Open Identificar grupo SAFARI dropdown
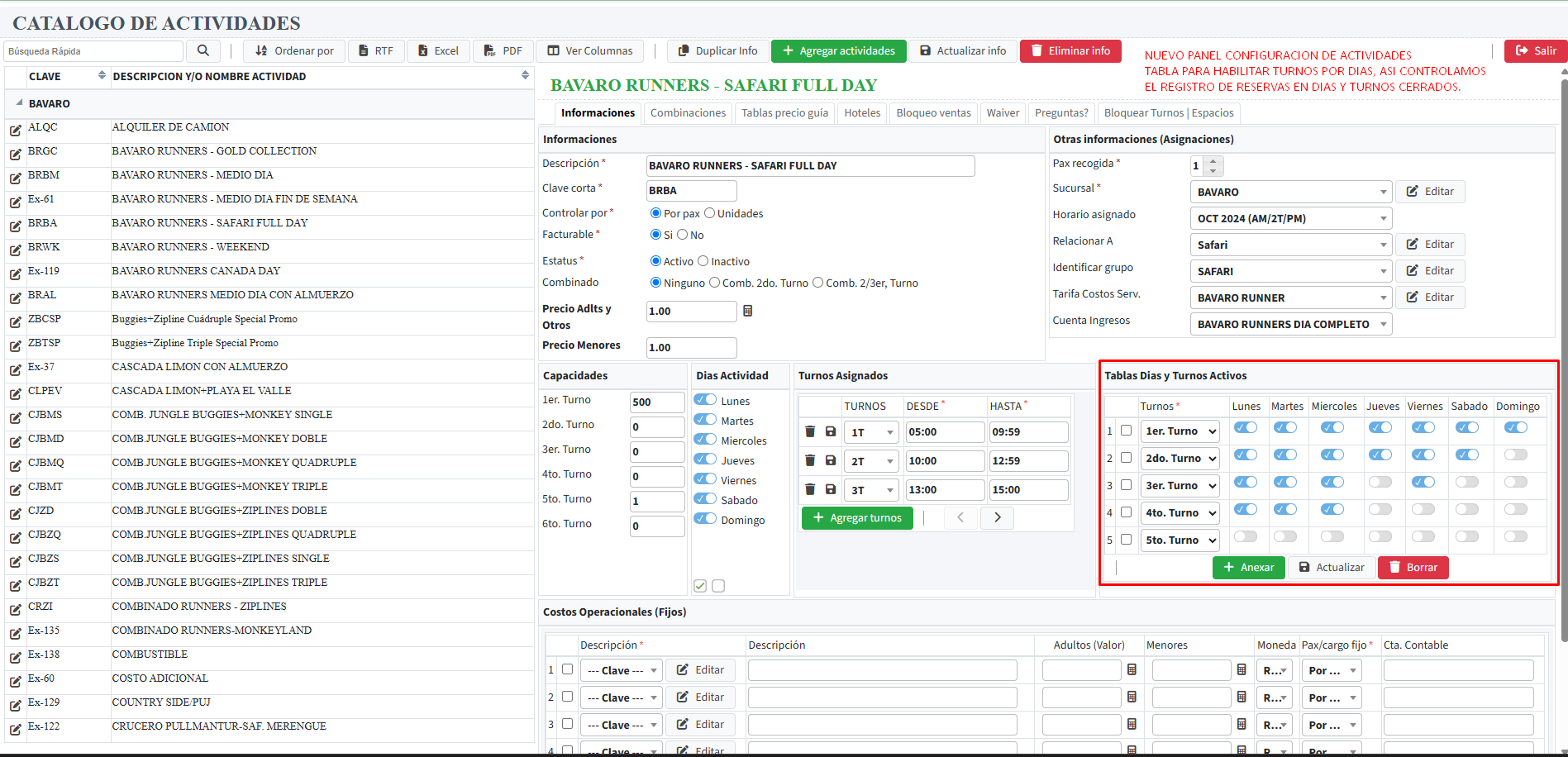This screenshot has width=1568, height=757. (1291, 271)
